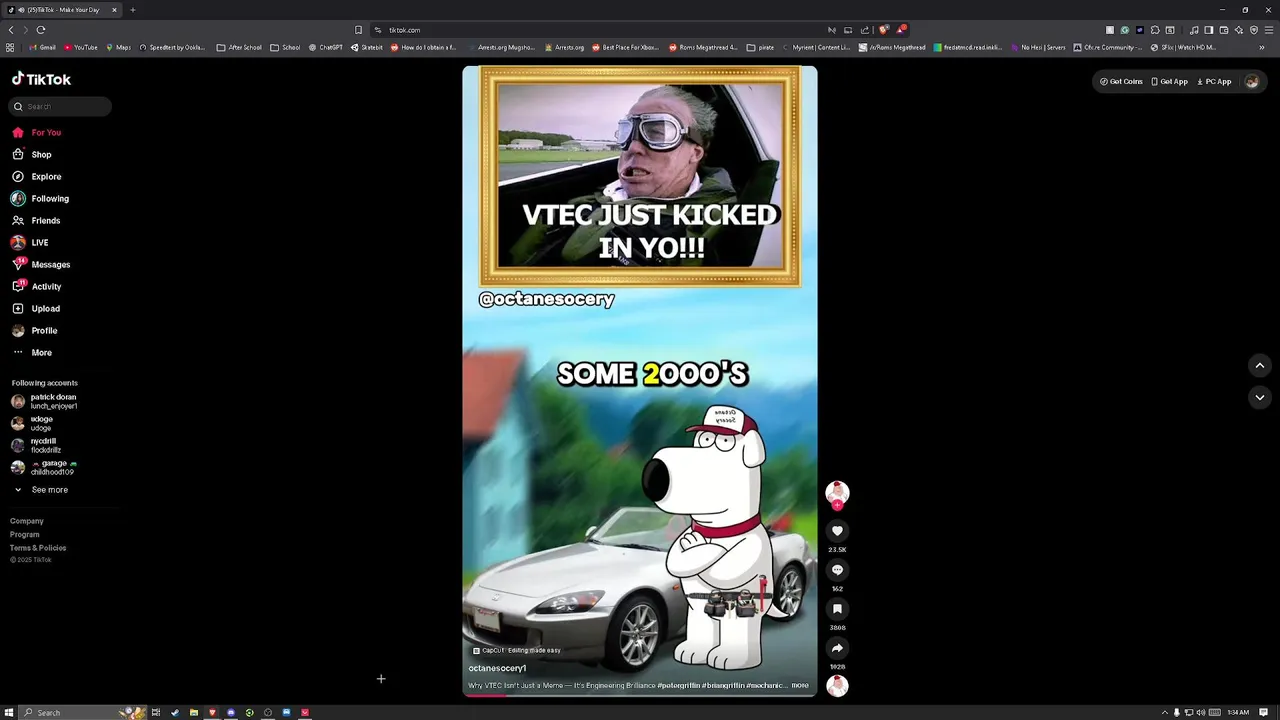Open the nycdrill followed account
The width and height of the screenshot is (1280, 720).
36,445
